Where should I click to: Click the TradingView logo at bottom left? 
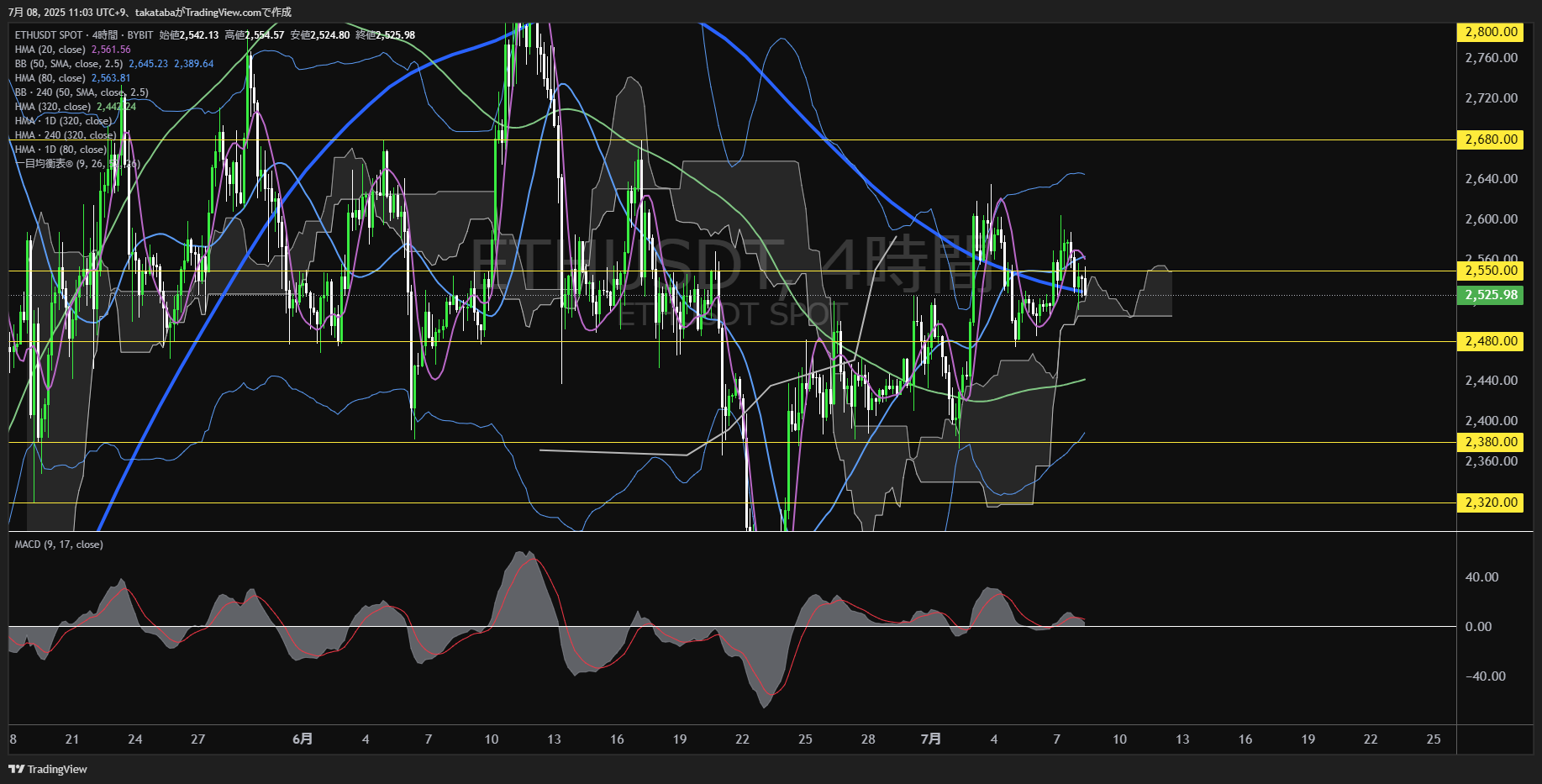tap(48, 769)
